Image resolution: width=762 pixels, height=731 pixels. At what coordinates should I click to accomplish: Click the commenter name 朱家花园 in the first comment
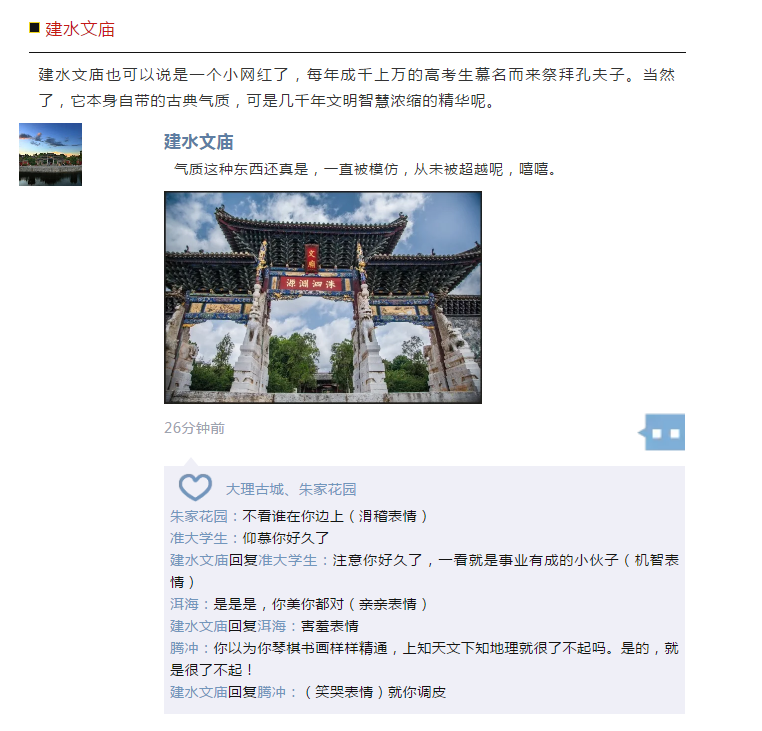(x=199, y=516)
